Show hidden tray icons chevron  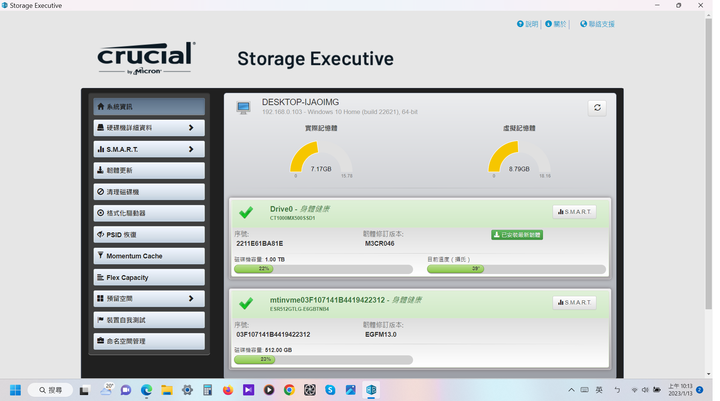click(x=571, y=390)
